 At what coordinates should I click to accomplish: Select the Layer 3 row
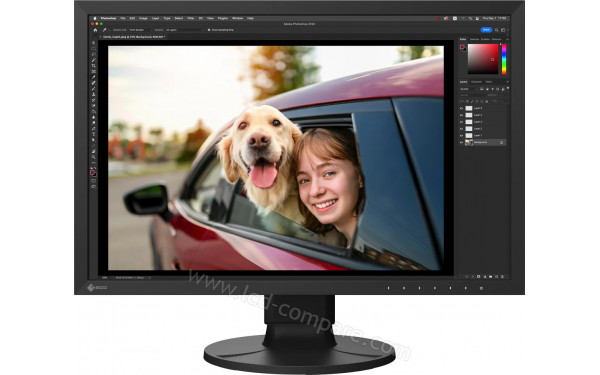(483, 122)
